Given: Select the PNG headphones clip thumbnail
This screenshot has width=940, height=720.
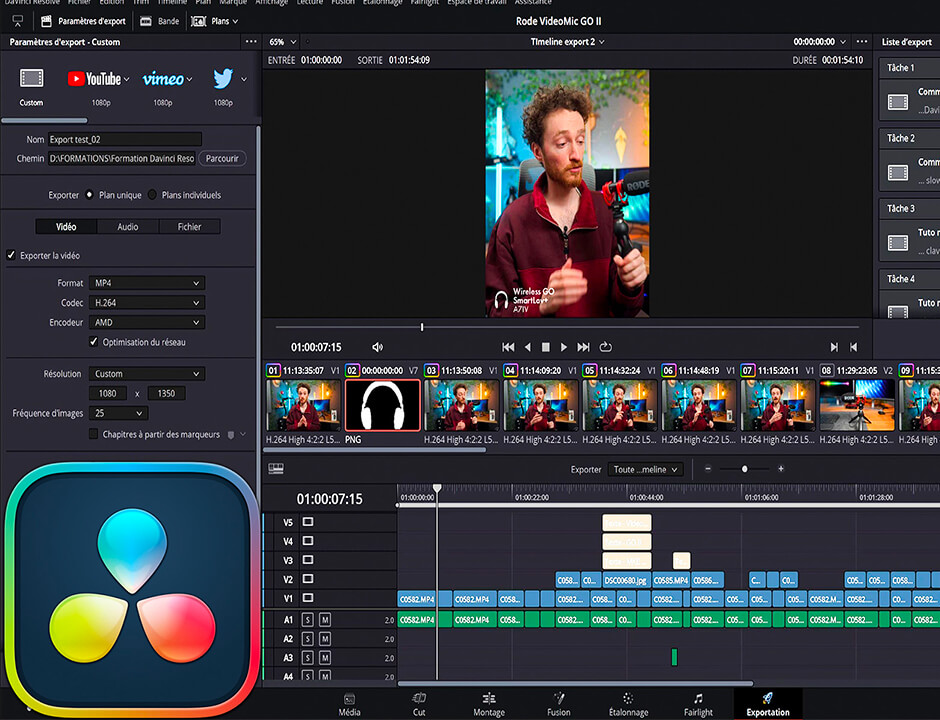Looking at the screenshot, I should coord(382,405).
